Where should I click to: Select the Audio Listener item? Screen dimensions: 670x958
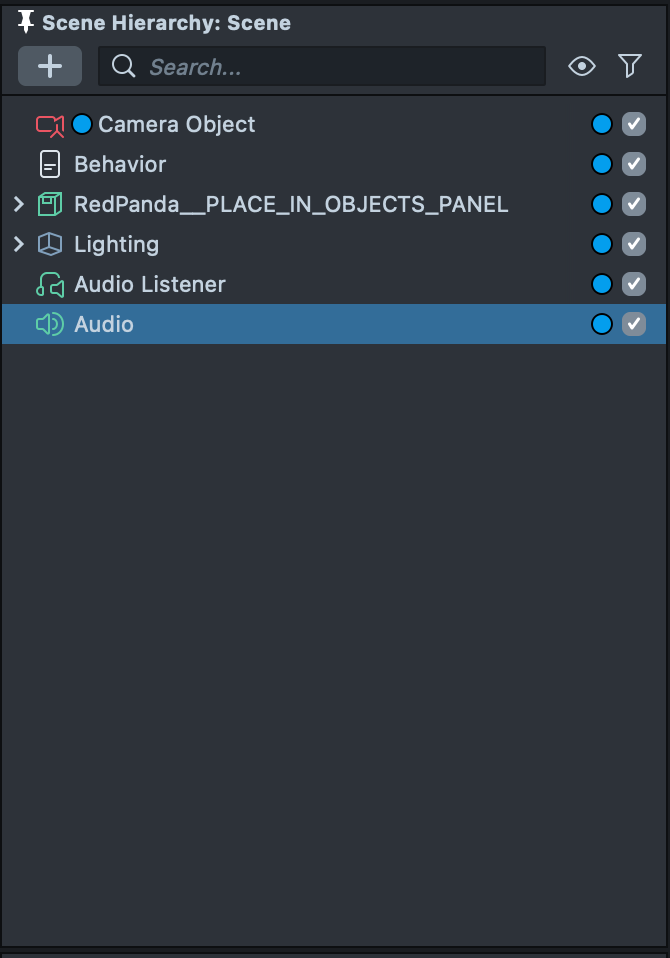point(150,284)
